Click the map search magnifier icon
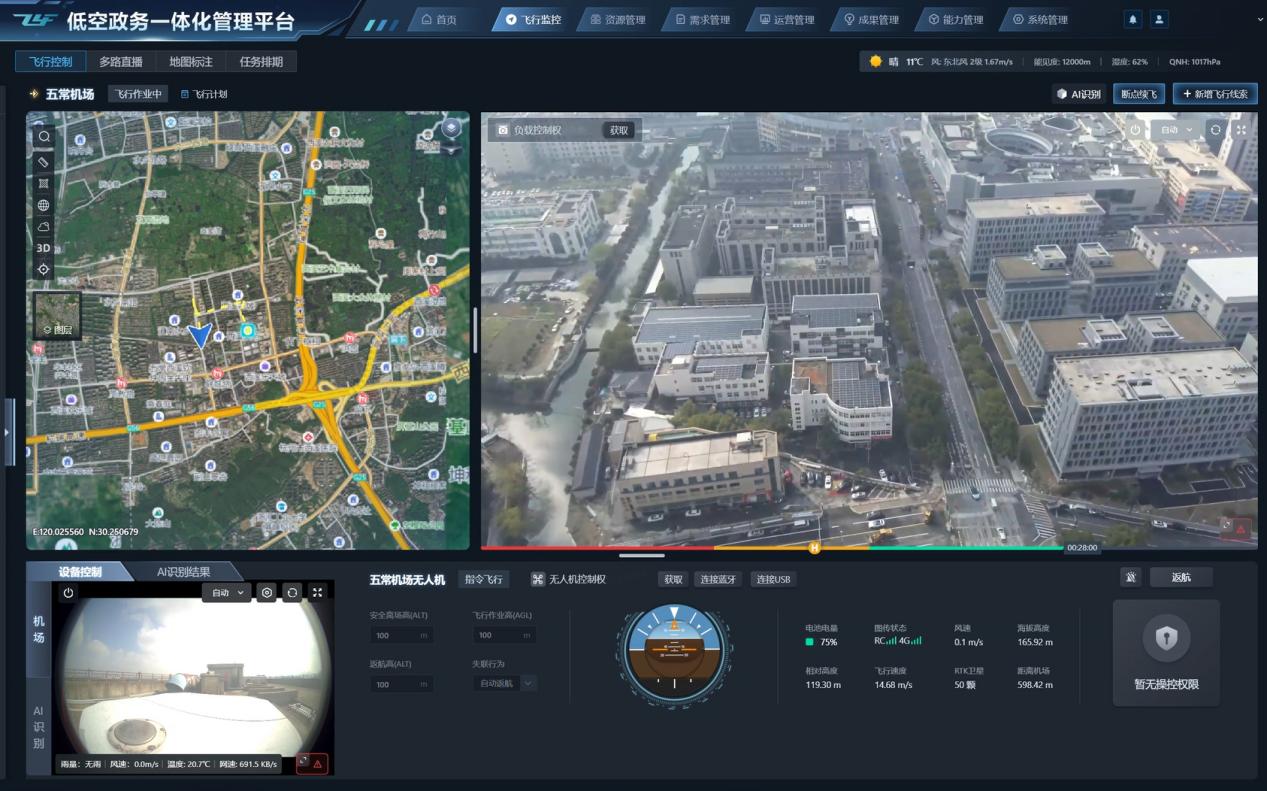 coord(43,137)
